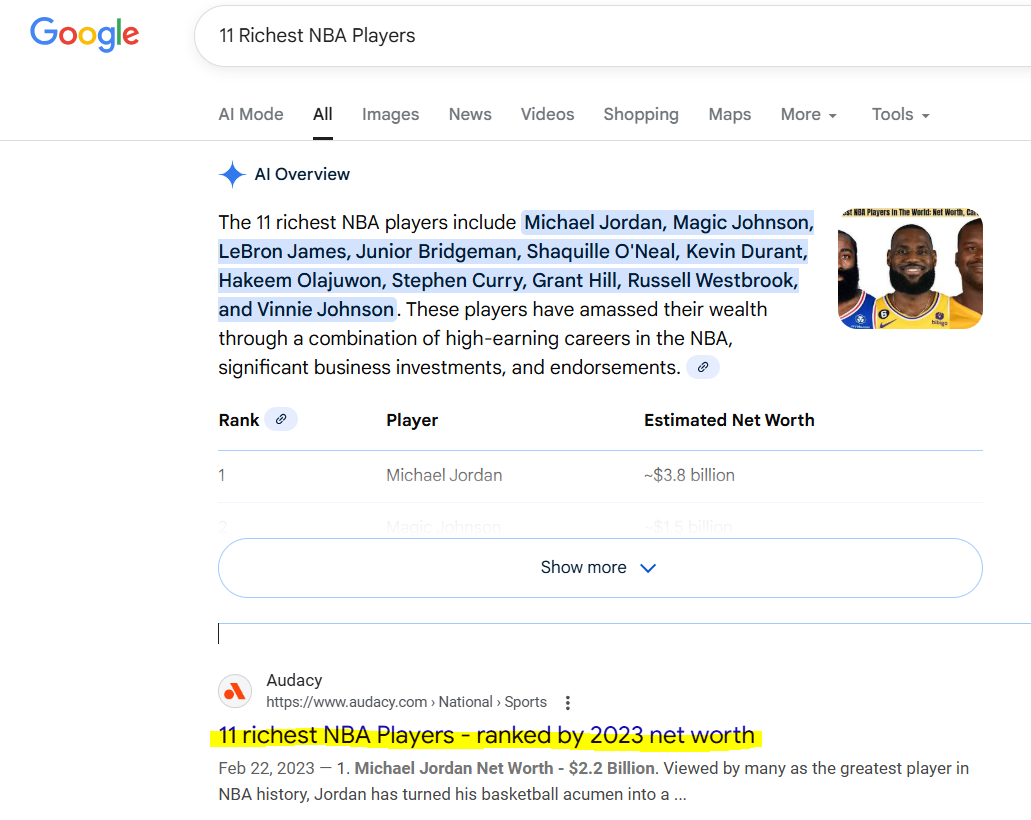Click the link icon beside Rank header
Image resolution: width=1031 pixels, height=820 pixels.
point(281,420)
